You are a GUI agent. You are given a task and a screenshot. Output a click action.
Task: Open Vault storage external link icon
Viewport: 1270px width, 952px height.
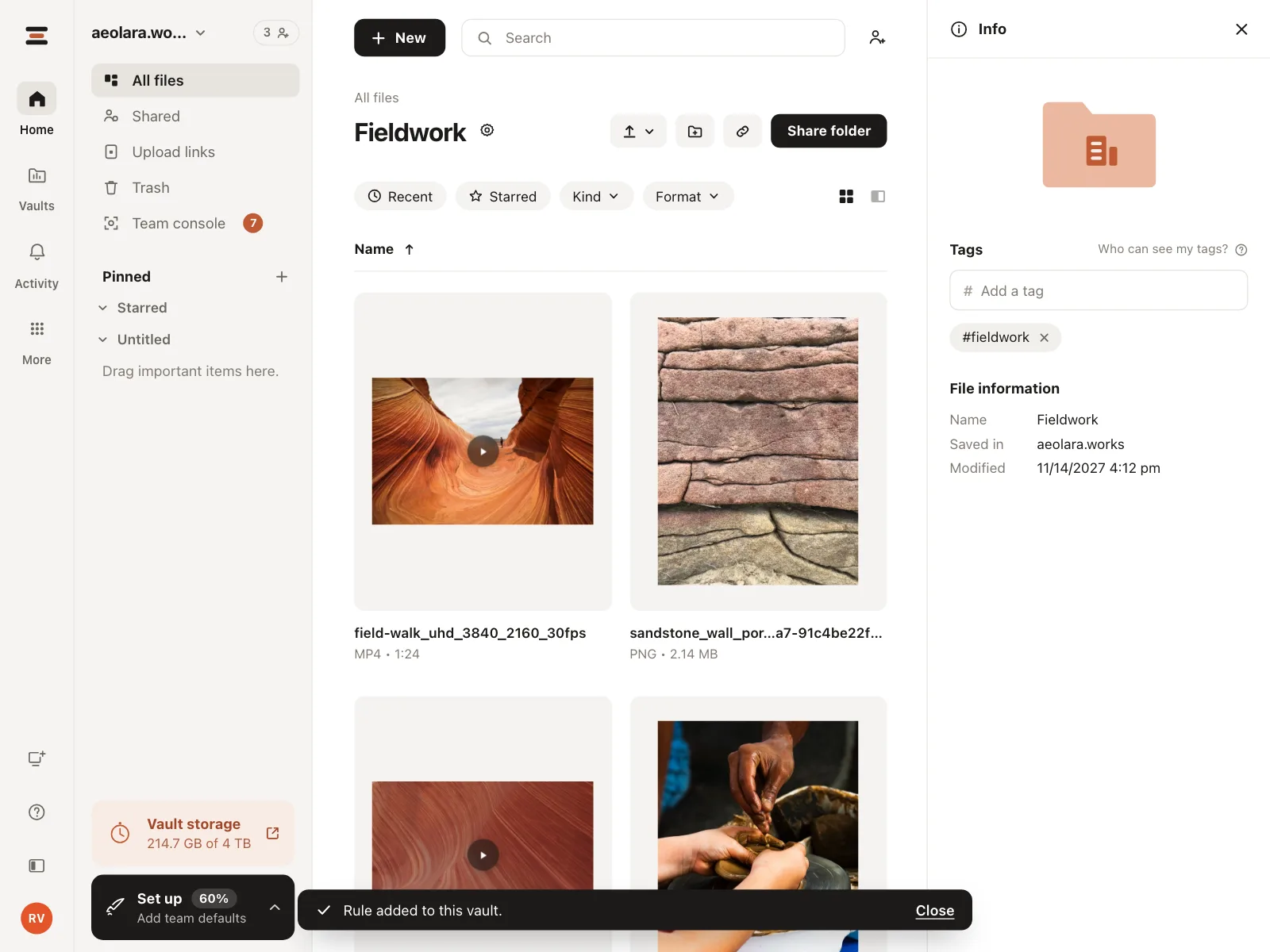(272, 833)
